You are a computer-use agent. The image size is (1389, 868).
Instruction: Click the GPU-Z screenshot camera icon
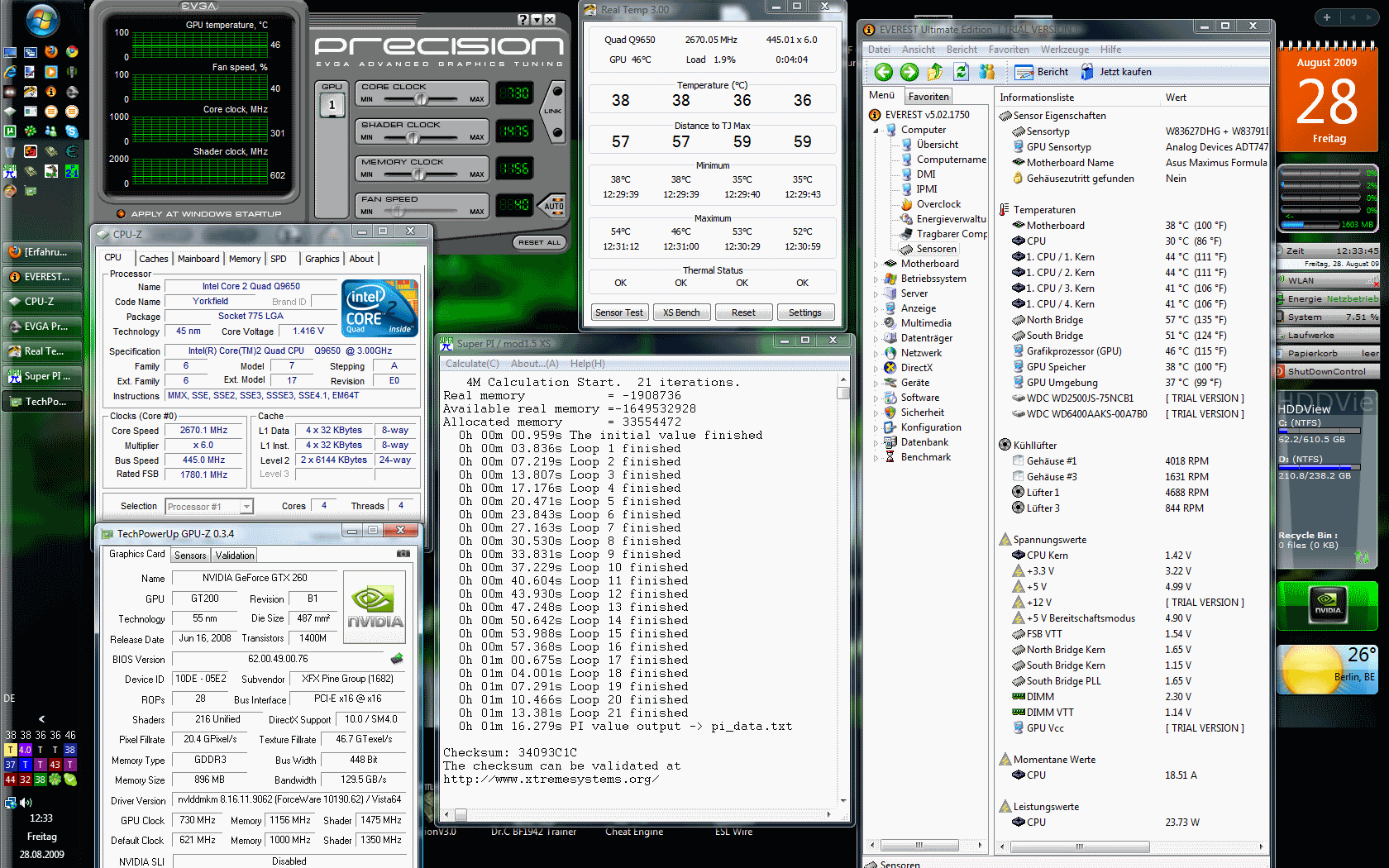click(403, 554)
